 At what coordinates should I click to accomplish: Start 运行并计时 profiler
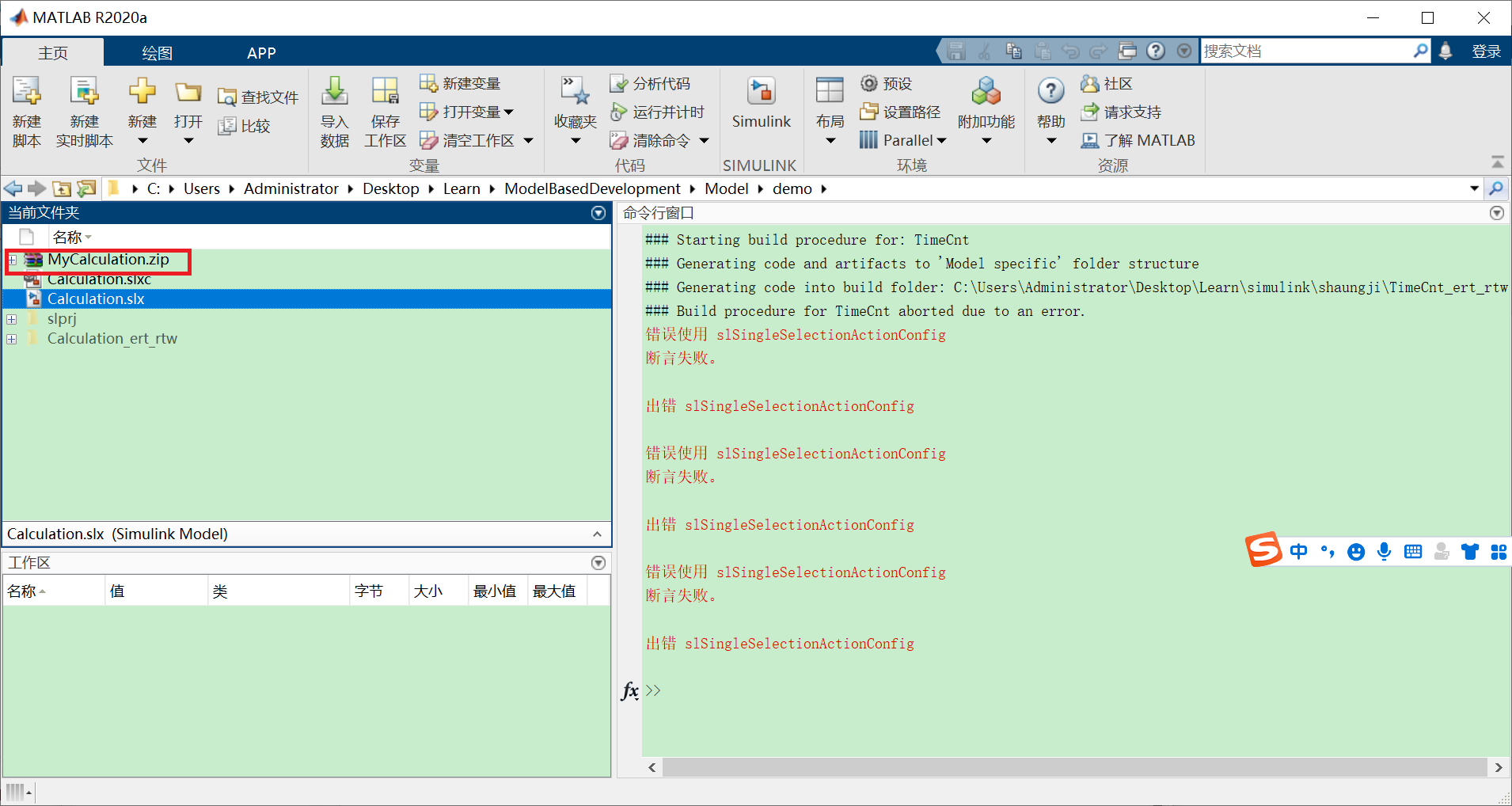point(657,112)
